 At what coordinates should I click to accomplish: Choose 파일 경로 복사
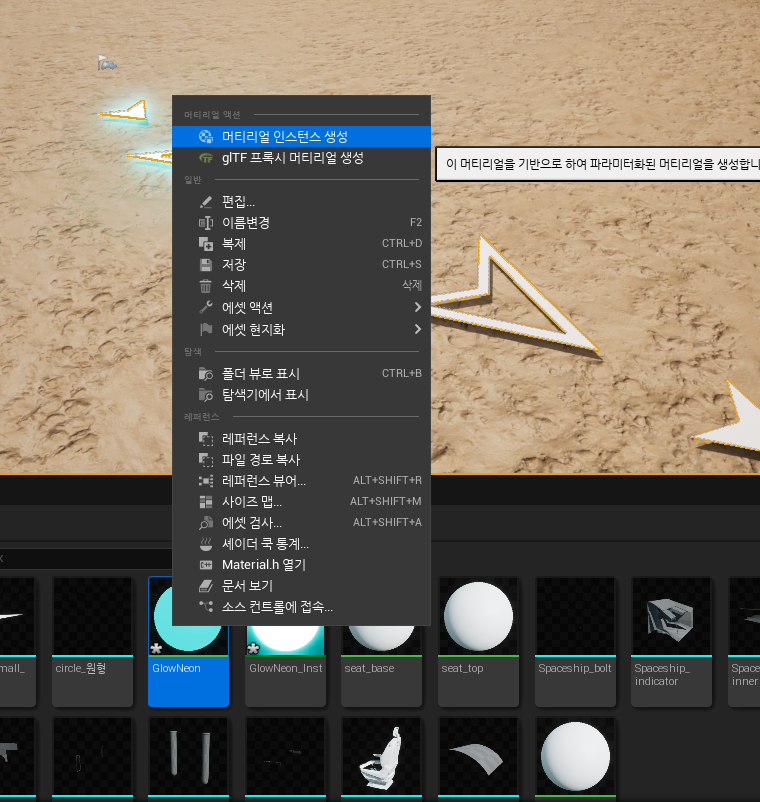[301, 460]
